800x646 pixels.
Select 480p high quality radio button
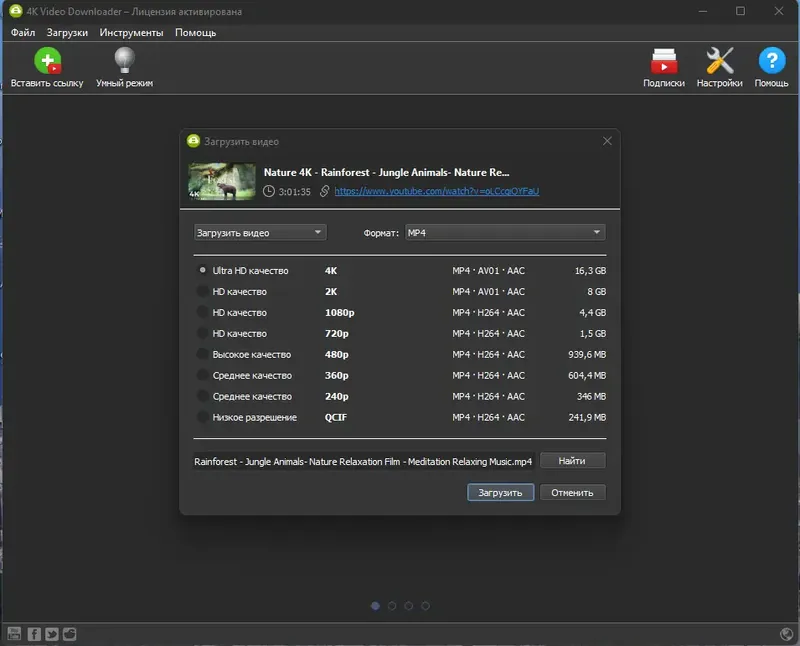click(x=203, y=354)
